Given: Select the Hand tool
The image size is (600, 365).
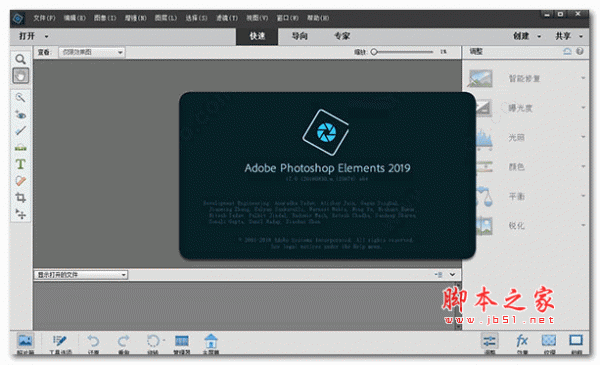Looking at the screenshot, I should [21, 76].
